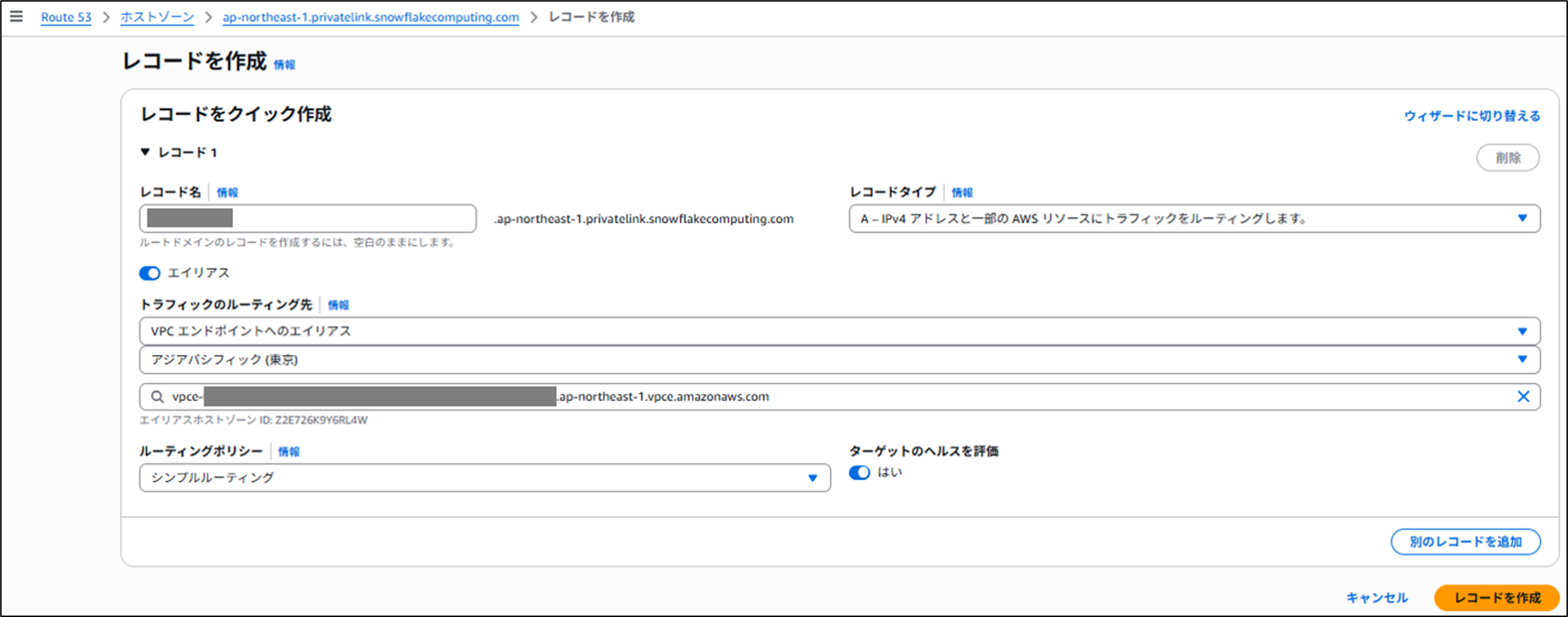
Task: Click the キャンセル button
Action: 1376,598
